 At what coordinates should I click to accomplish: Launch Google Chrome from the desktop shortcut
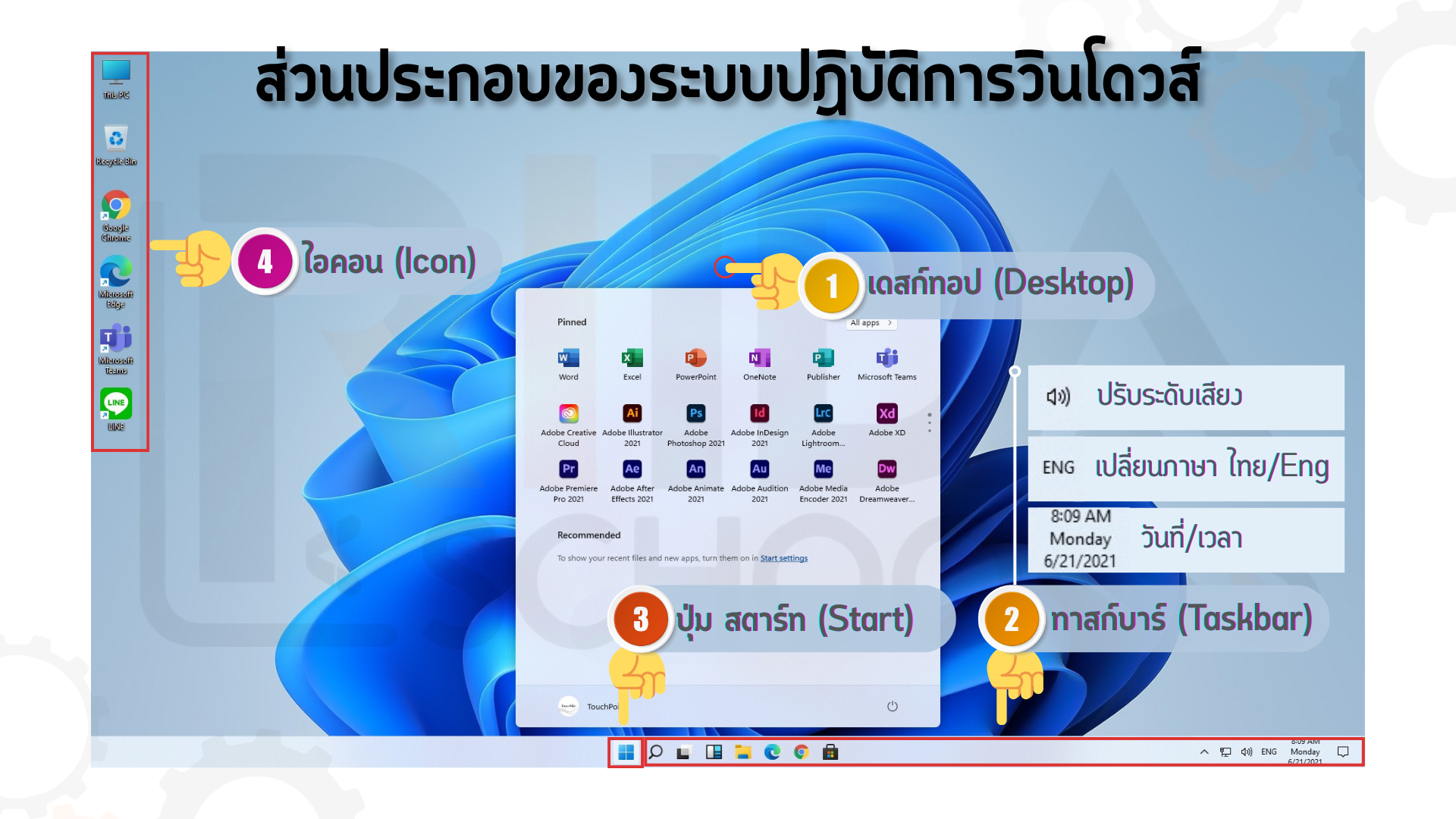[x=116, y=216]
